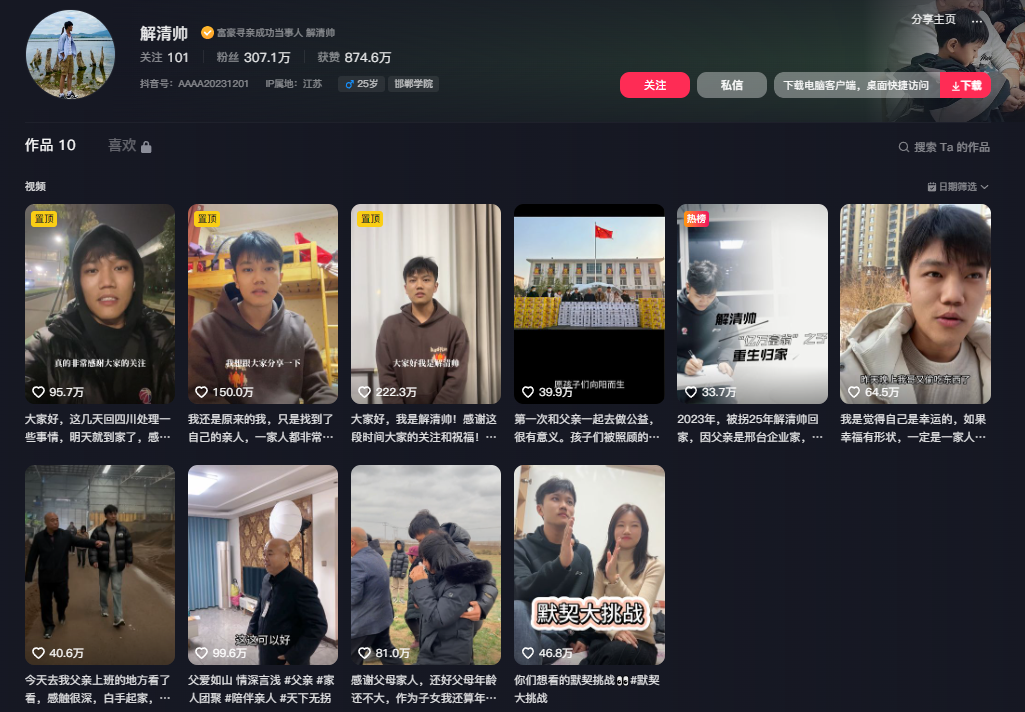Expand the 日期筛选 date filter dropdown
The height and width of the screenshot is (712, 1025).
(x=958, y=187)
